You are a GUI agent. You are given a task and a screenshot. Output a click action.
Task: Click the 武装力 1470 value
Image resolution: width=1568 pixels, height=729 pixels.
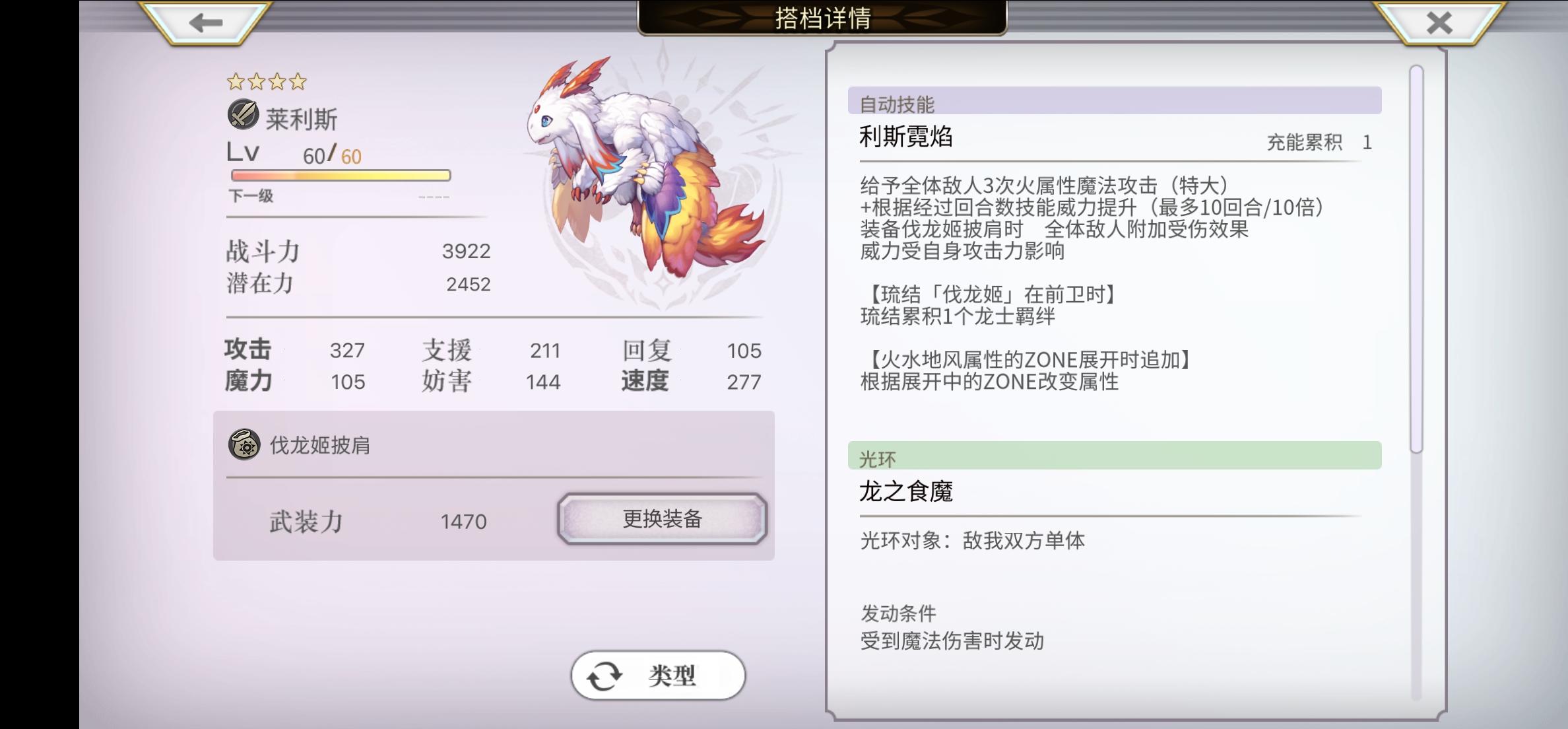coord(463,522)
